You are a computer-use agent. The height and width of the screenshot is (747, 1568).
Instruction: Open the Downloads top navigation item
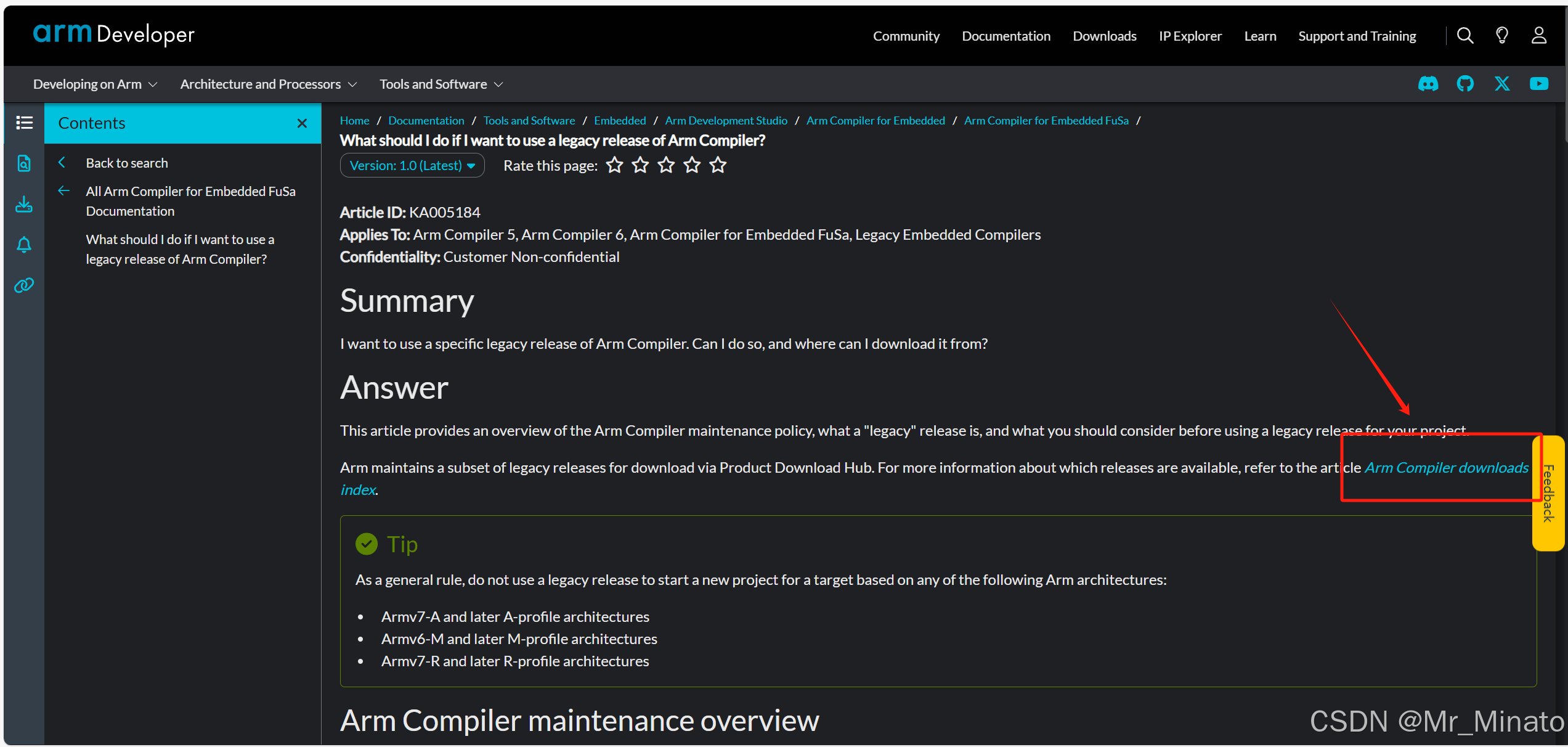click(x=1104, y=36)
